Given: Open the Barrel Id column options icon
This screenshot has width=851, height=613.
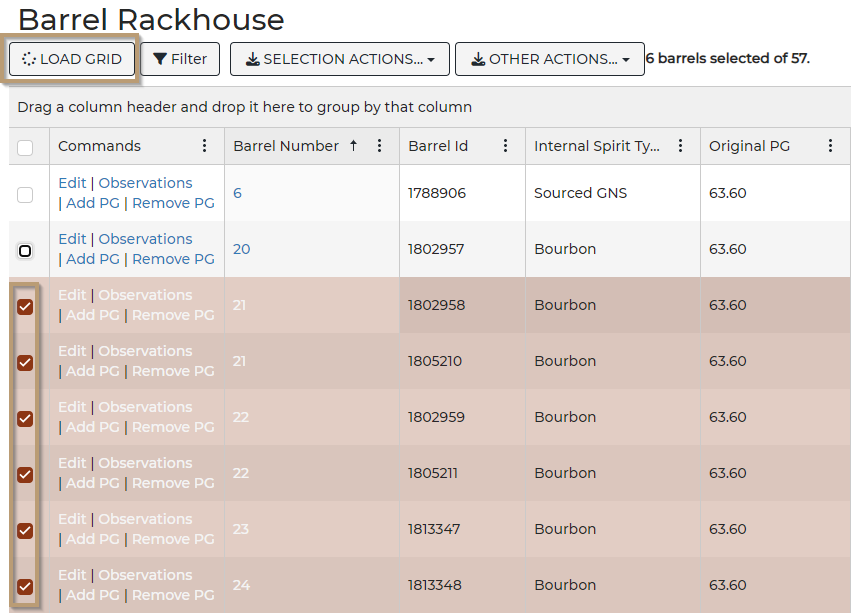Looking at the screenshot, I should (505, 146).
